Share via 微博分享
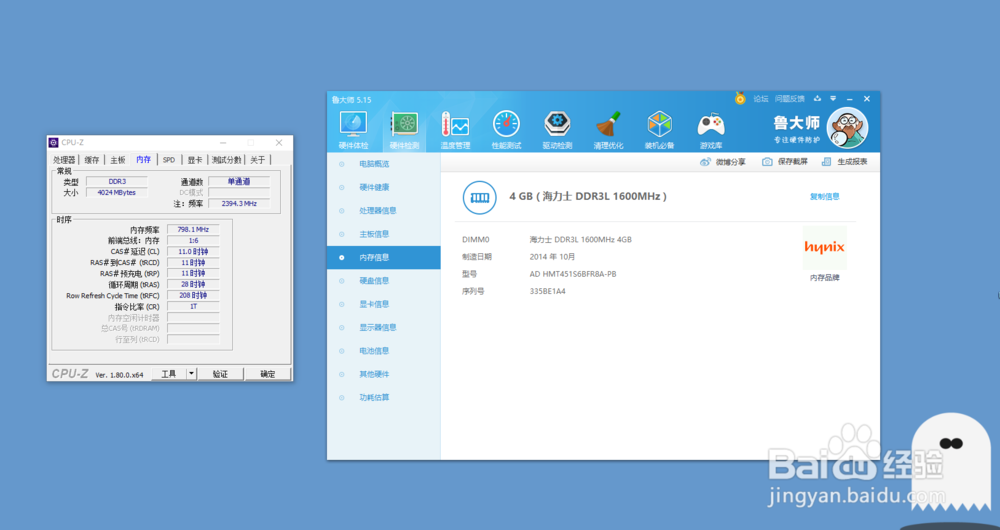The image size is (1000, 530). pos(723,162)
